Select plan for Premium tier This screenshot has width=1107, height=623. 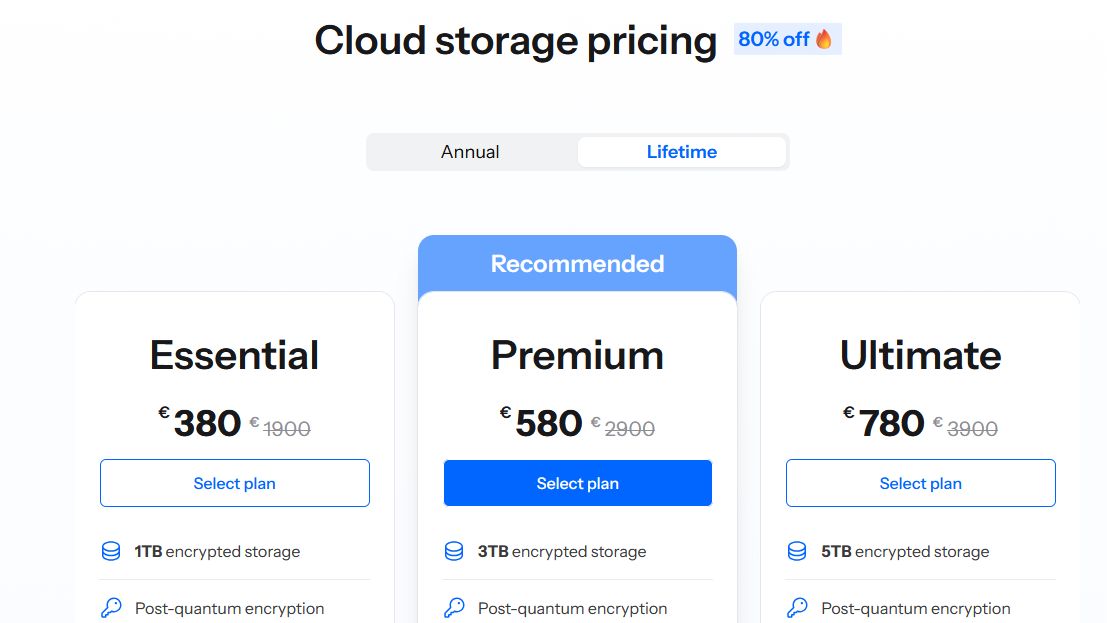[x=578, y=483]
